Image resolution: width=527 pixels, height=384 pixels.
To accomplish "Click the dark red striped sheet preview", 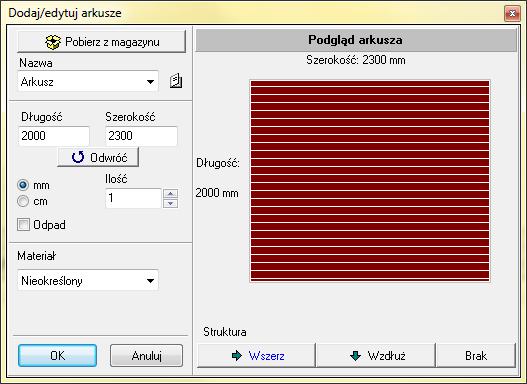I will tap(370, 181).
